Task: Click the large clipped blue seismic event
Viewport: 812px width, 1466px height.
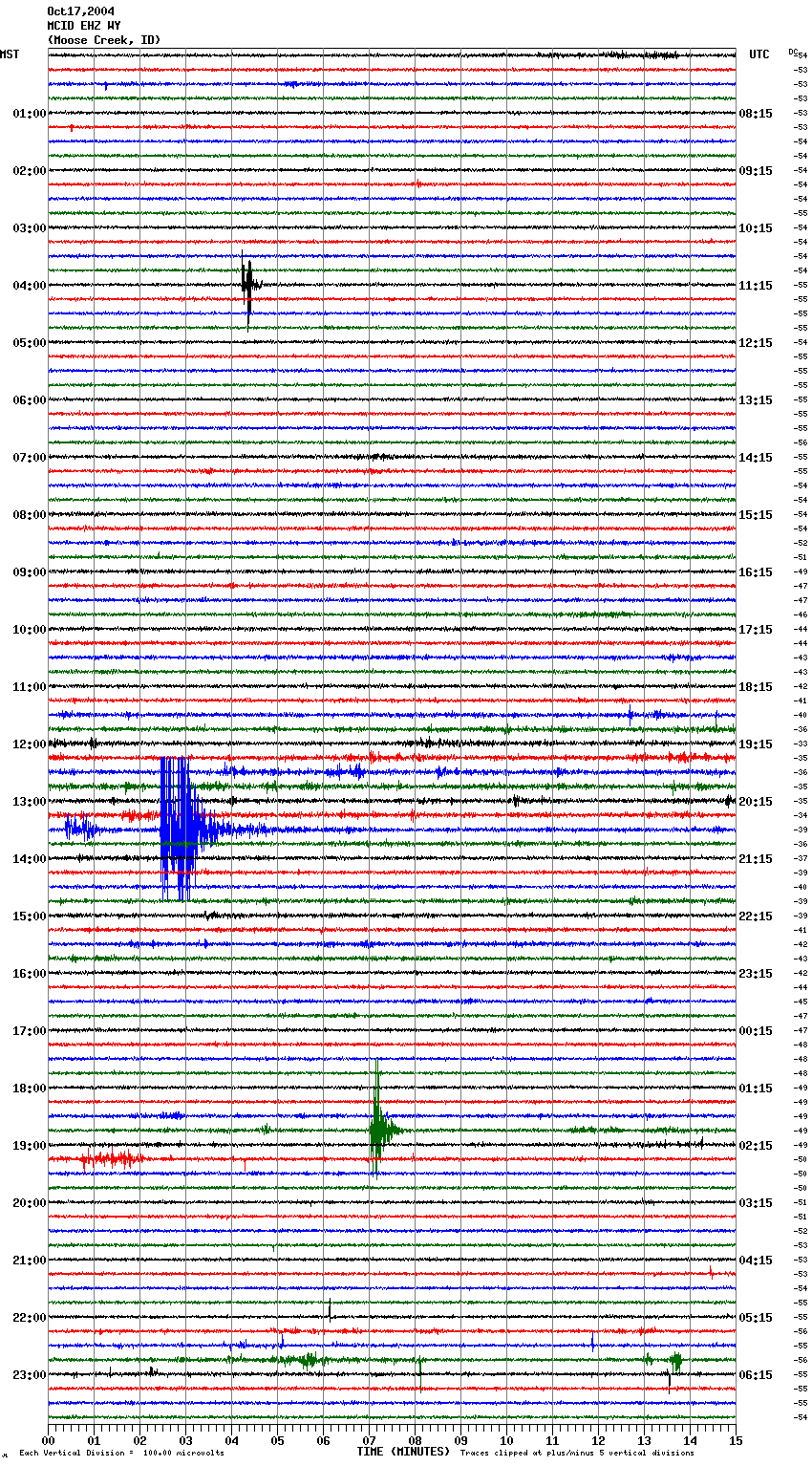Action: [x=182, y=829]
